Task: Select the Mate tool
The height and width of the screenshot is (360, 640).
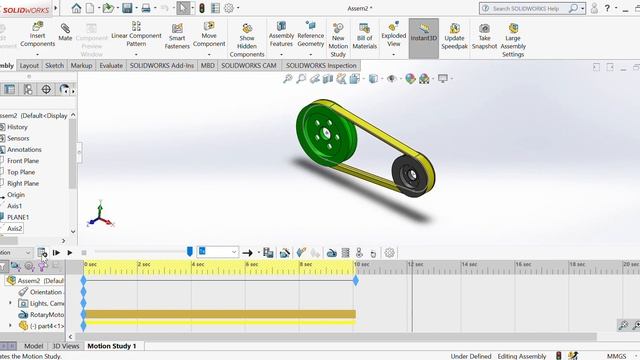Action: (x=65, y=32)
